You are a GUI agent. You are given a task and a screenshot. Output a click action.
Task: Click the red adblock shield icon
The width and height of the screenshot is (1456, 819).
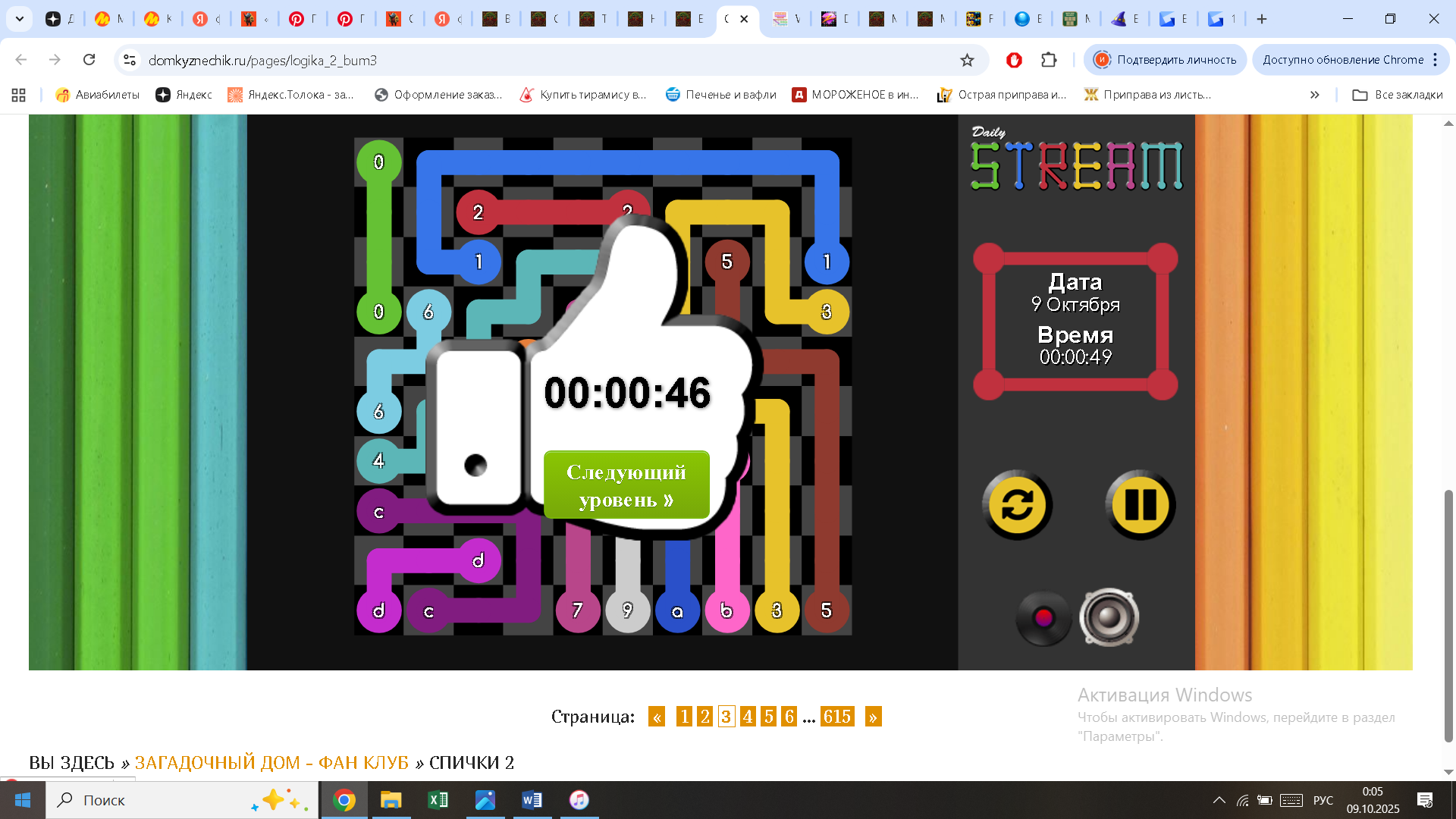click(x=1014, y=60)
